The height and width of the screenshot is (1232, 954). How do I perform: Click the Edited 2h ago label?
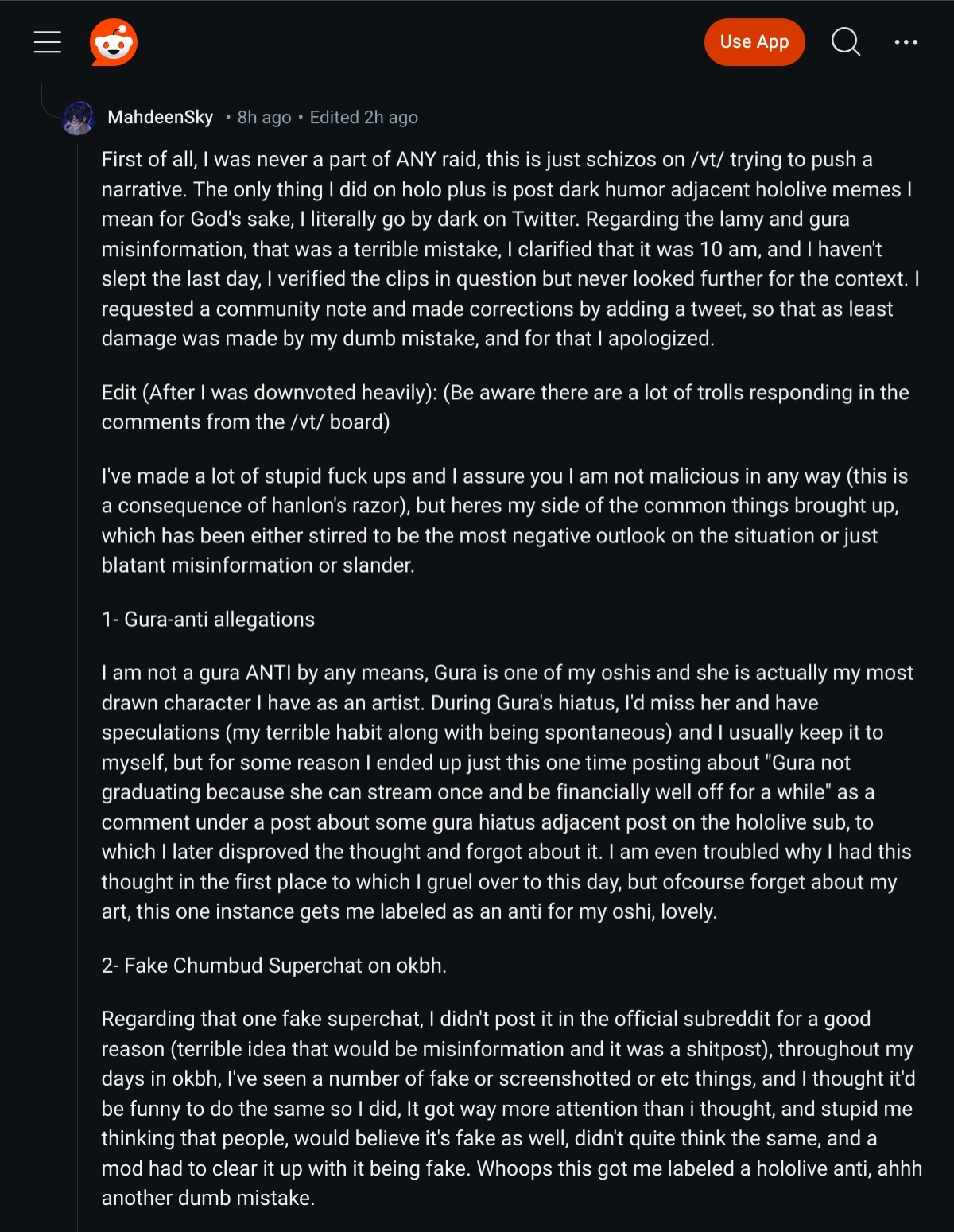[364, 118]
